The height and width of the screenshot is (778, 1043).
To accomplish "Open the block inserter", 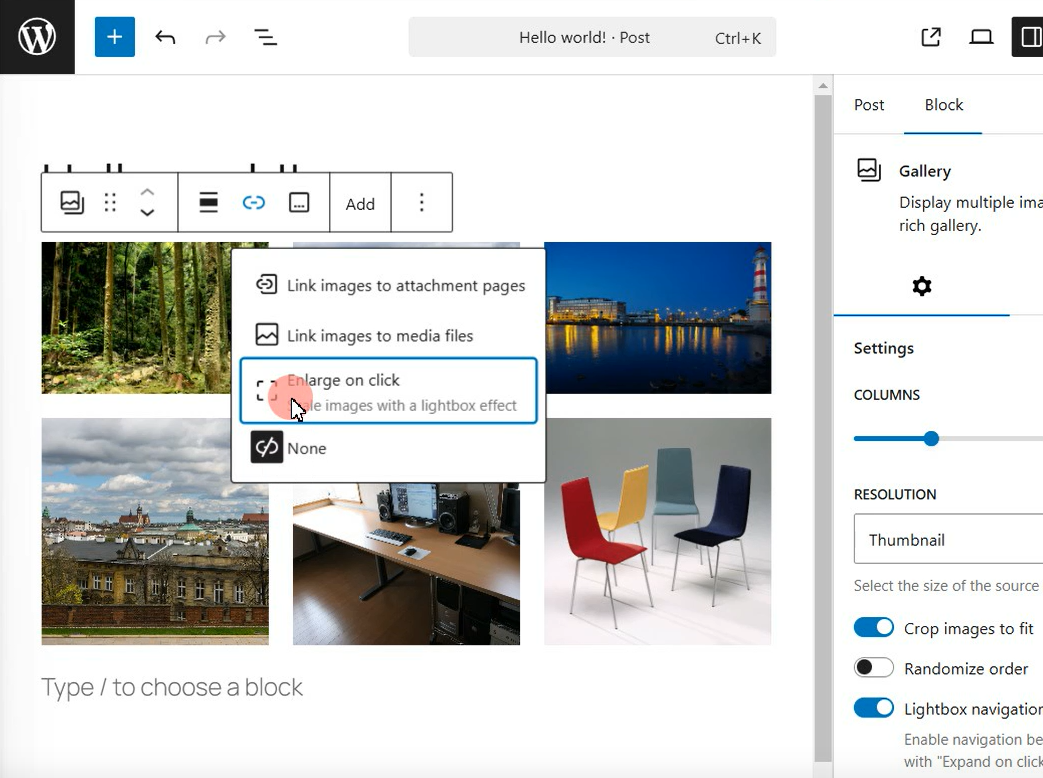I will 114,37.
